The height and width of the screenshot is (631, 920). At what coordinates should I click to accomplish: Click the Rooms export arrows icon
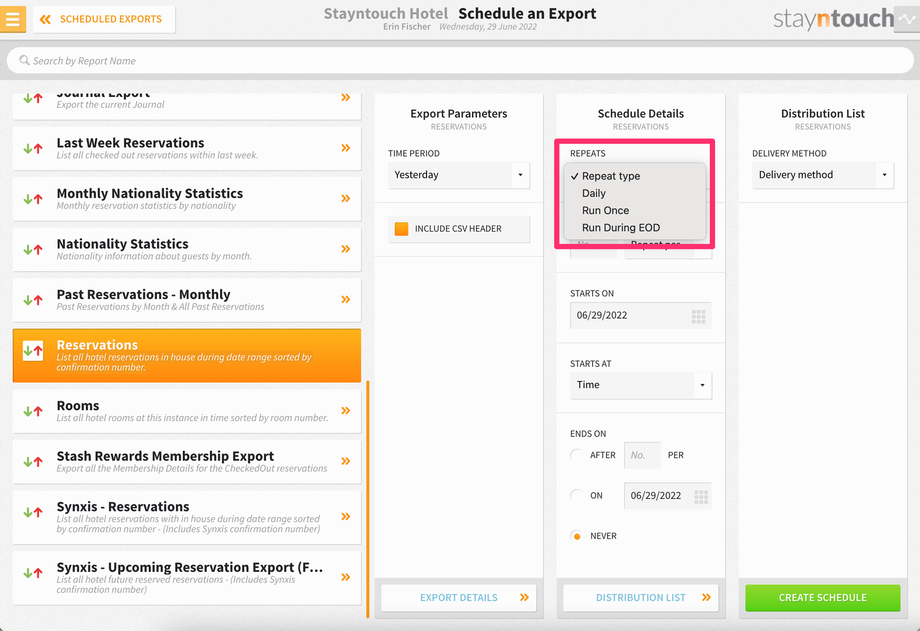click(x=33, y=411)
